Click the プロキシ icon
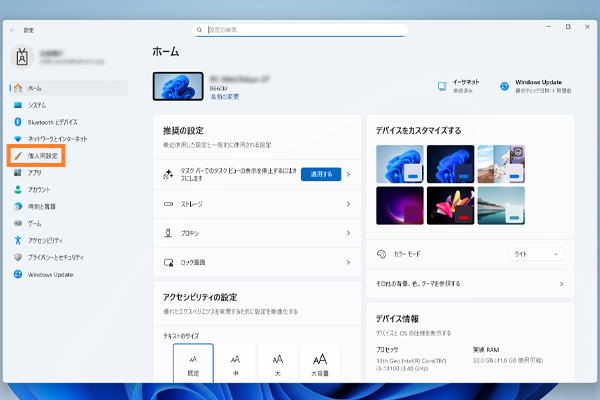Viewport: 600px width, 400px height. [168, 233]
